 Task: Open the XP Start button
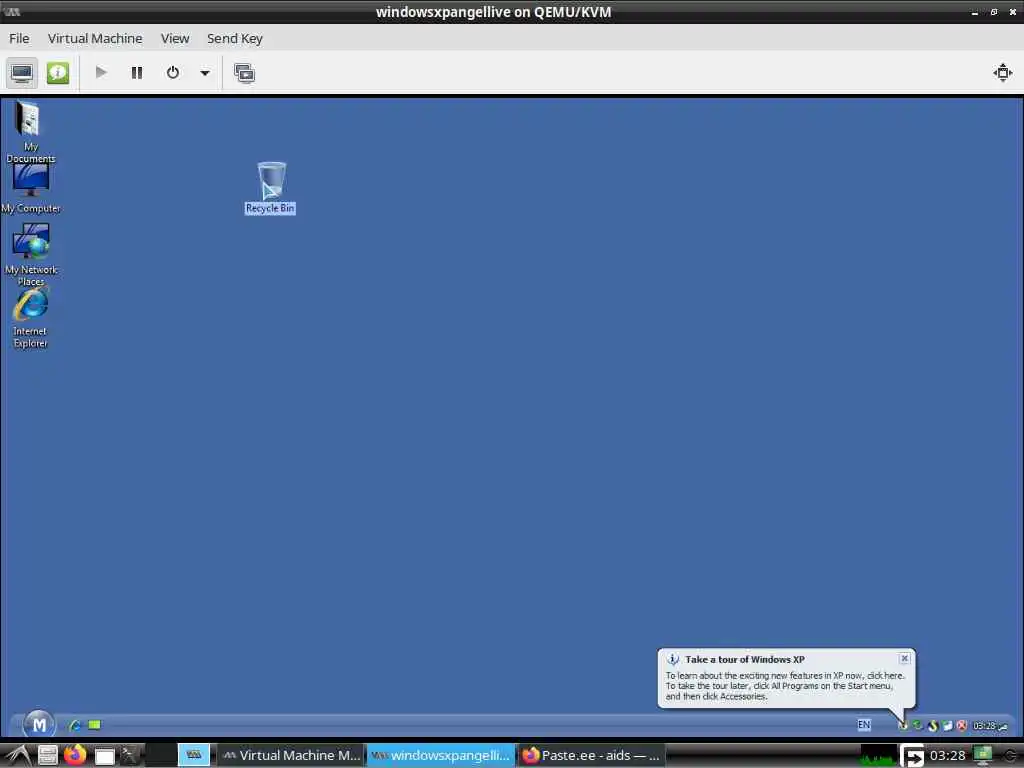pyautogui.click(x=39, y=724)
